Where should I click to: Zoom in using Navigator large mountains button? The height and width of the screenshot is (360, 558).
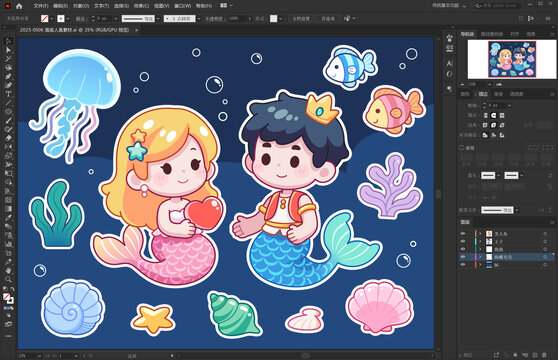coord(499,84)
